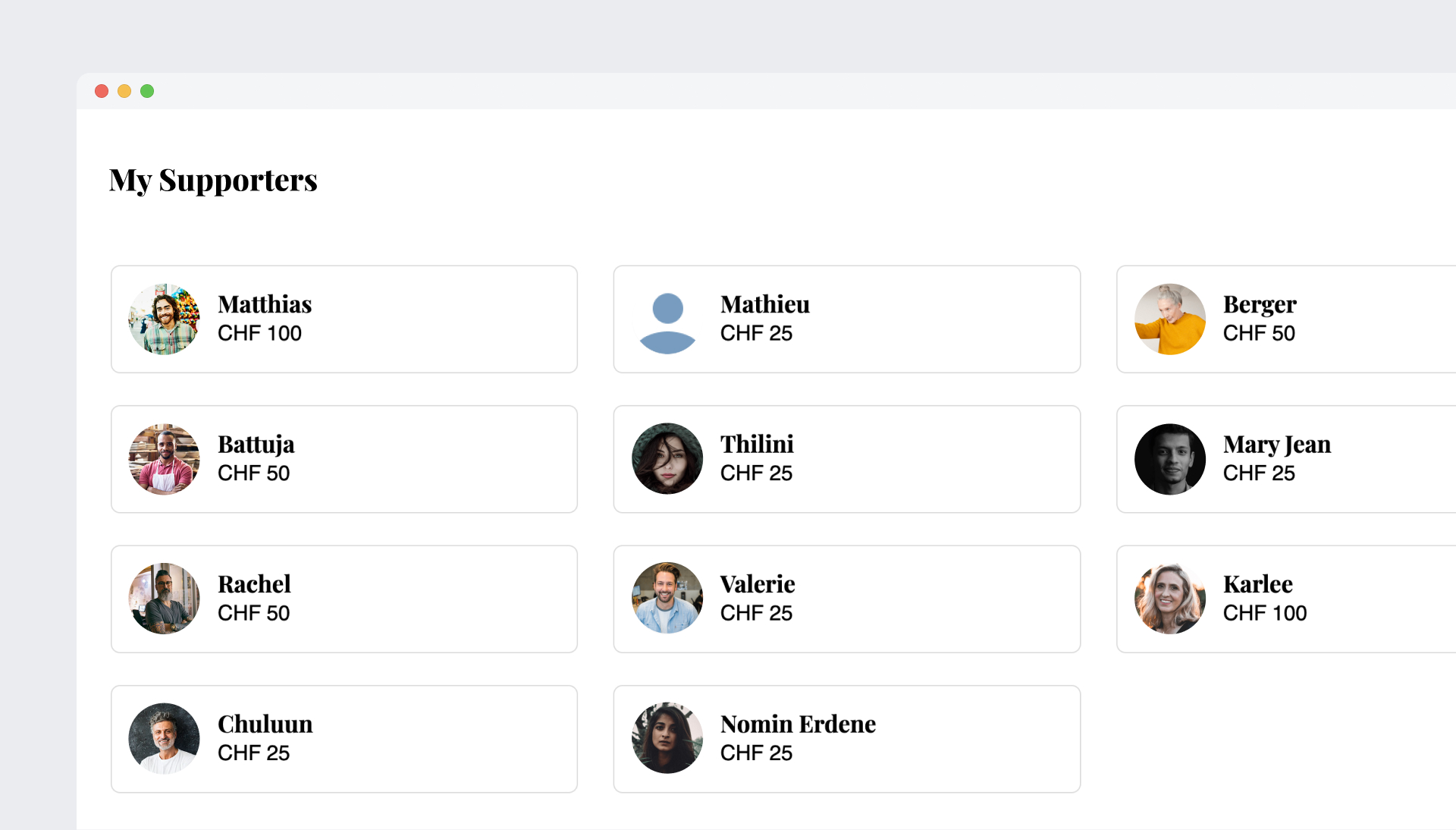Click Valerie's profile photo

click(667, 599)
